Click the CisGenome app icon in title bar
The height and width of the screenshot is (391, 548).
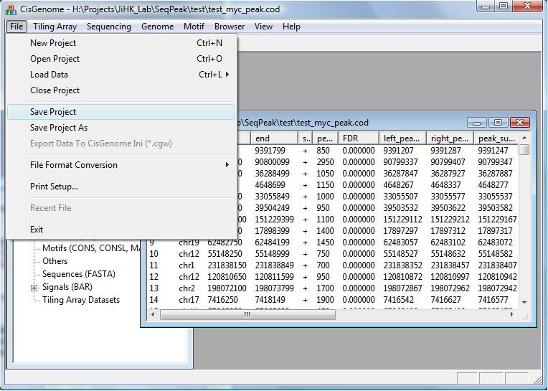[x=10, y=9]
